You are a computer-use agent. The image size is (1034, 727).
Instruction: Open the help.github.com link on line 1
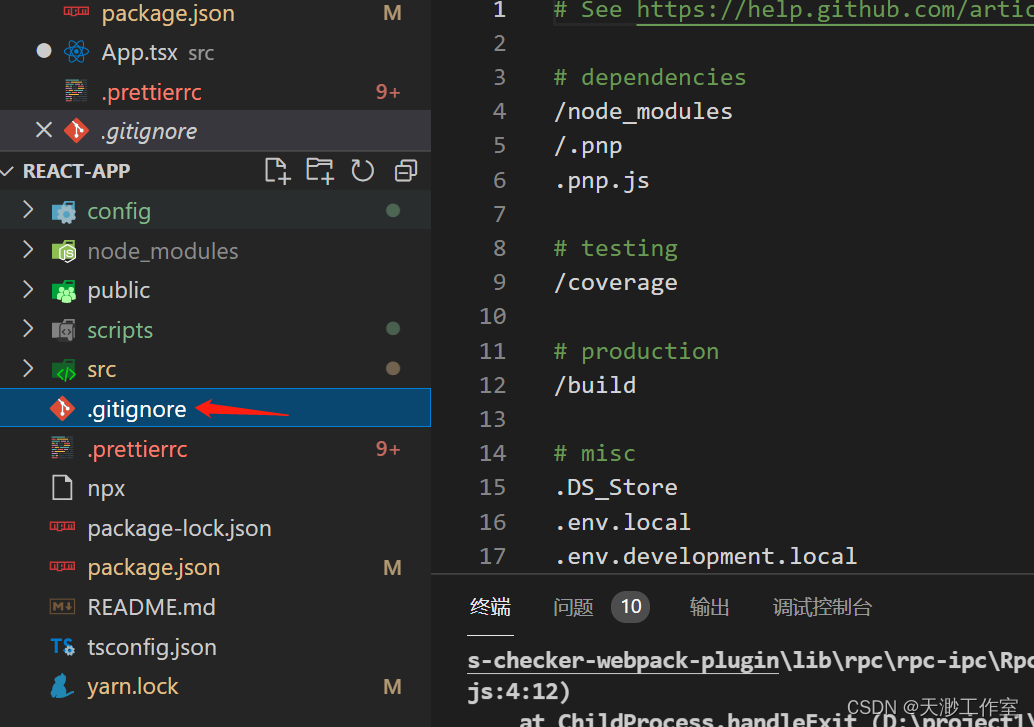point(835,10)
